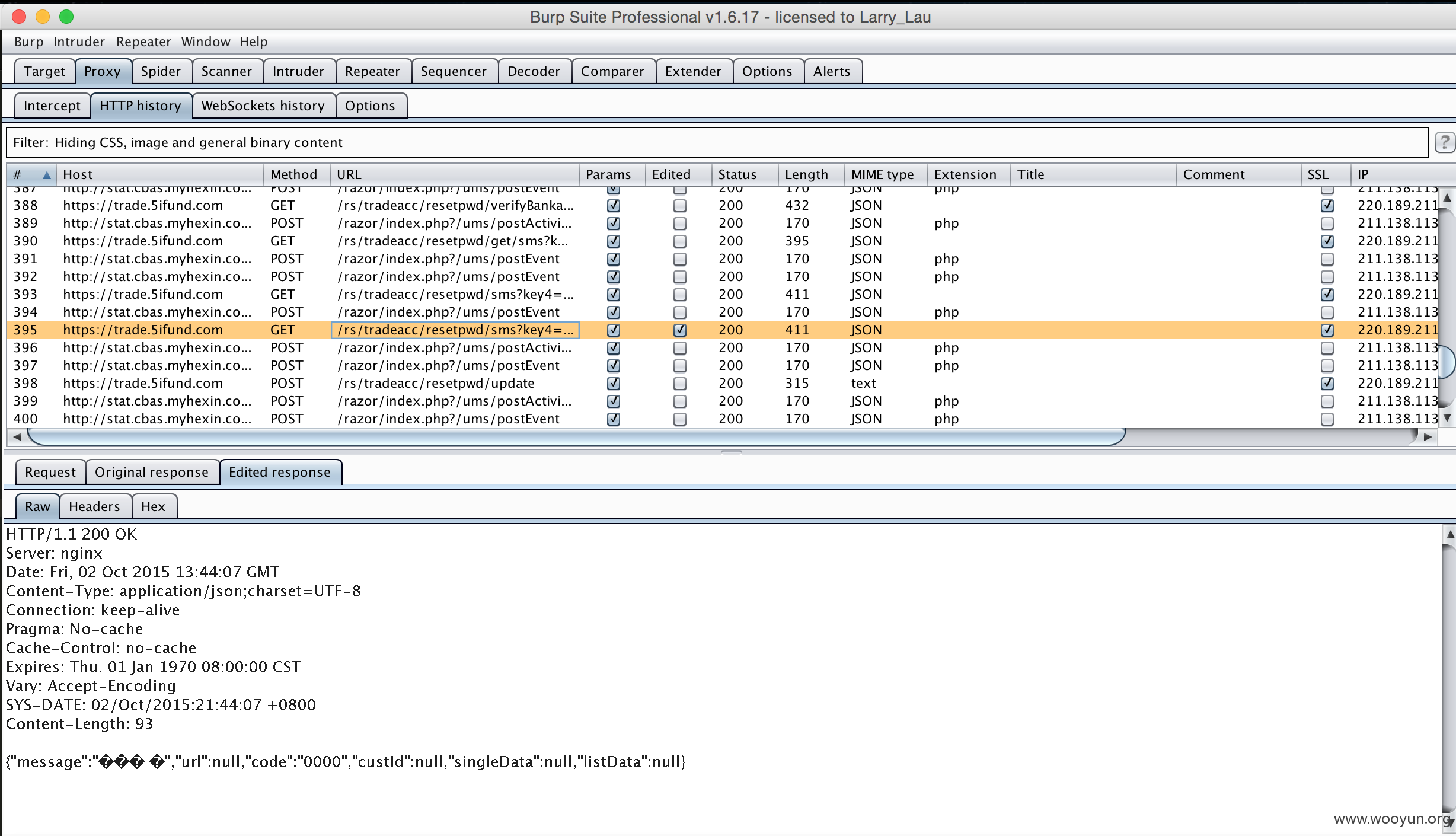Click vertical scrollbar thumb of history table
1456x836 pixels.
pyautogui.click(x=1447, y=363)
